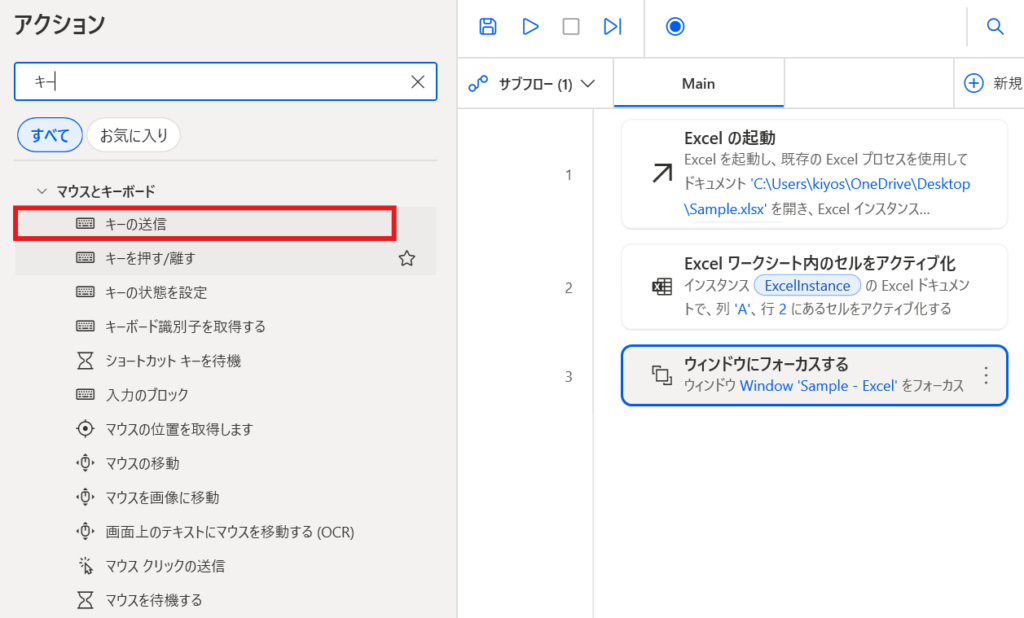
Task: Open the Sample.xlsx file path link
Action: pyautogui.click(x=827, y=196)
